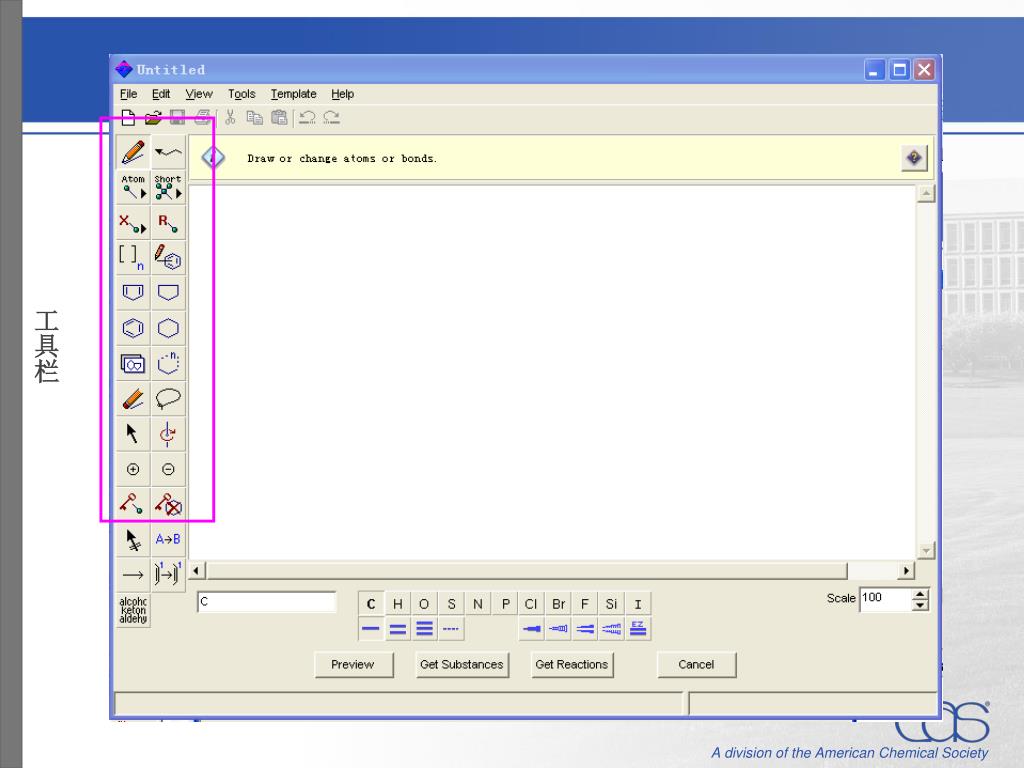Expand the Atom menu tool
The width and height of the screenshot is (1024, 768).
point(133,187)
